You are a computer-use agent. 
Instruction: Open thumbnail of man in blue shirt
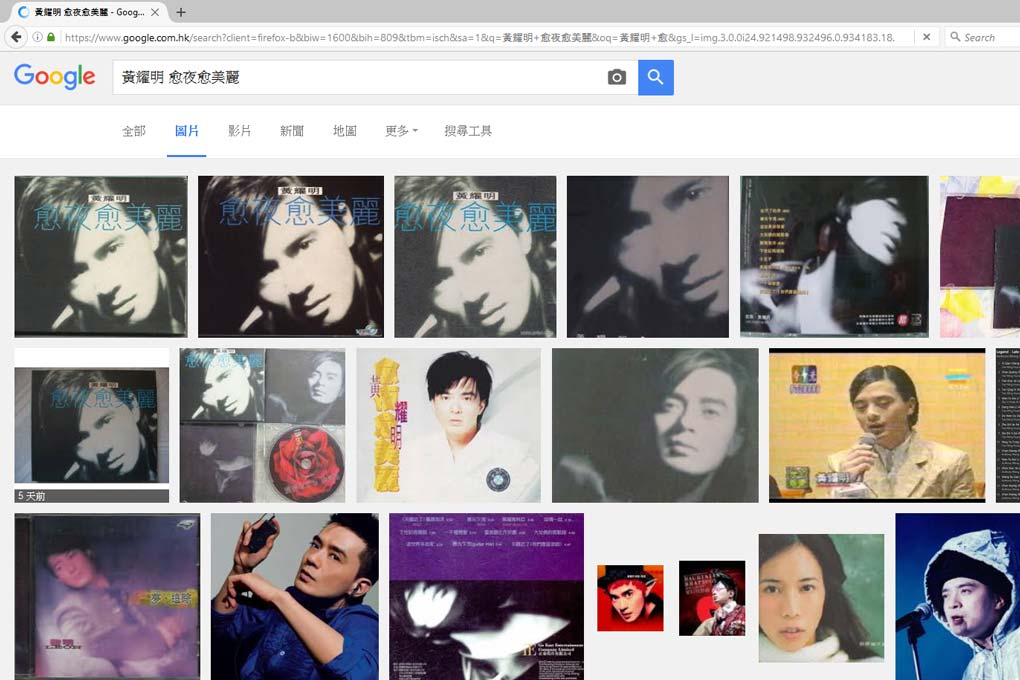(295, 596)
